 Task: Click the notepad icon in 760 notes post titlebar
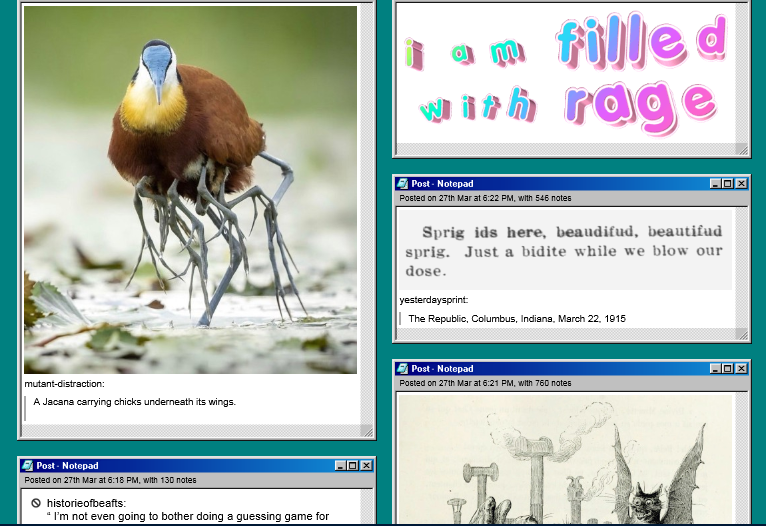[x=403, y=369]
